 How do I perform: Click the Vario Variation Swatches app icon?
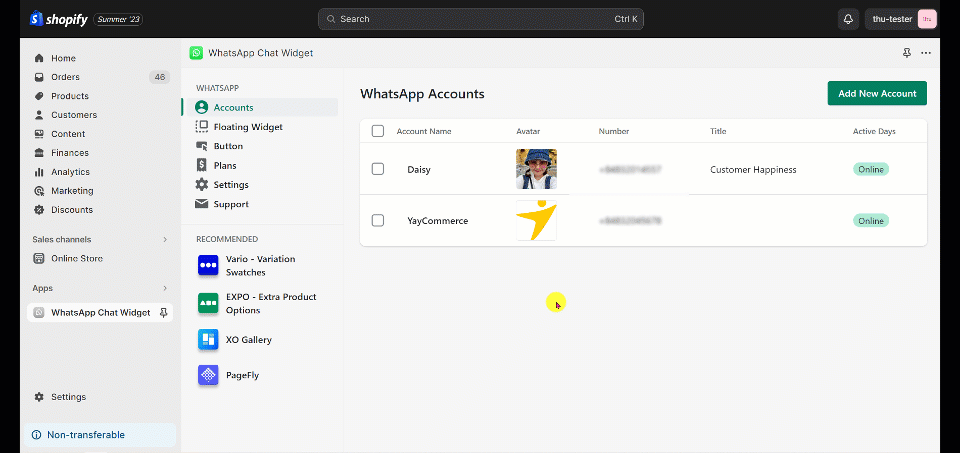click(x=208, y=266)
